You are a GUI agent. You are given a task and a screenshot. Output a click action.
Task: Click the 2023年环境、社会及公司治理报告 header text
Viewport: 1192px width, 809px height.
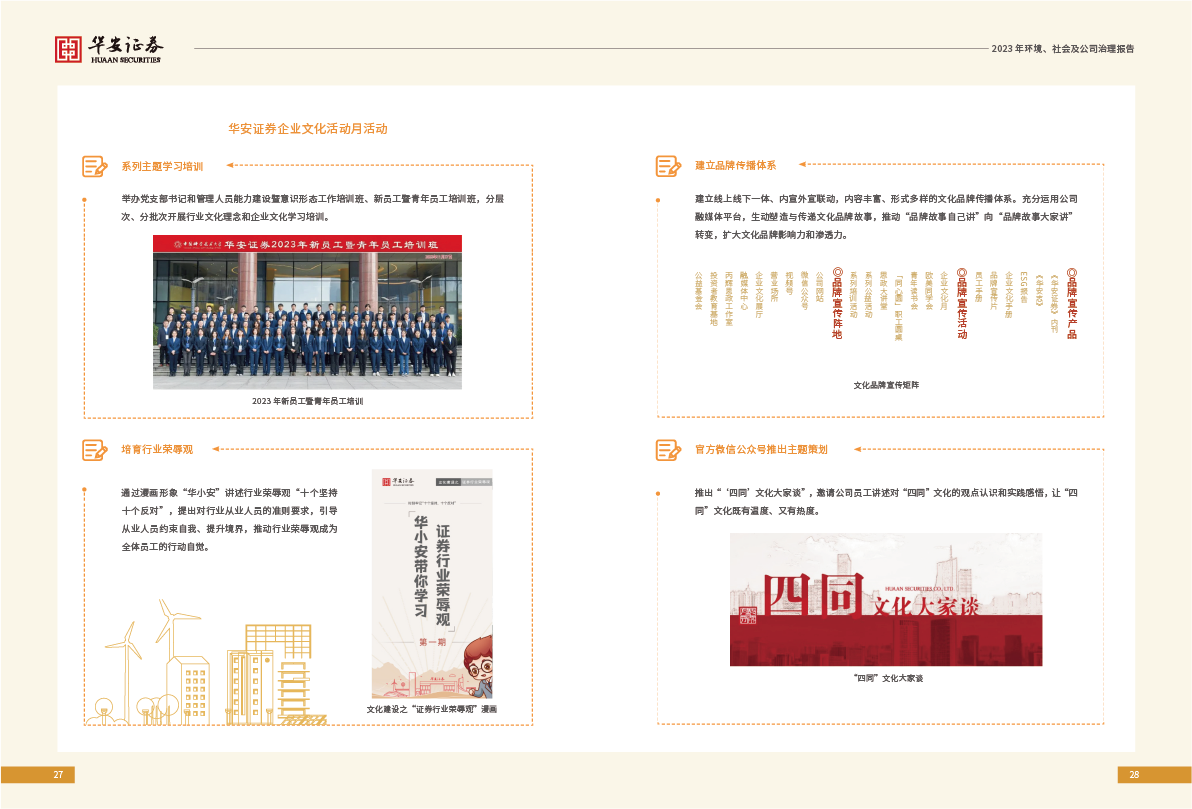tap(1062, 49)
